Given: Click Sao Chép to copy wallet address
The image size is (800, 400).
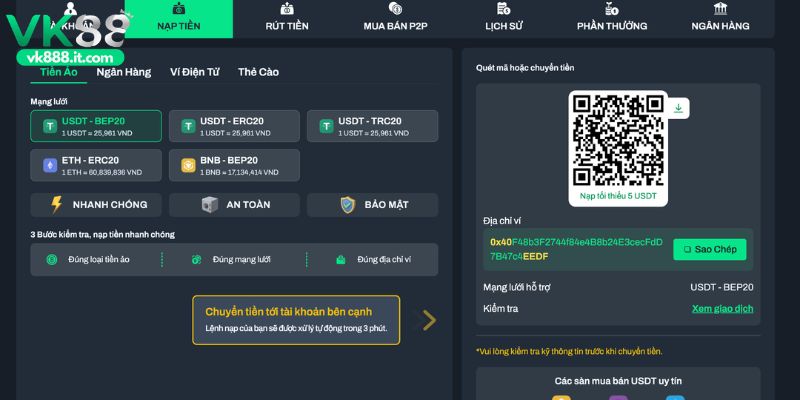Looking at the screenshot, I should tap(710, 249).
